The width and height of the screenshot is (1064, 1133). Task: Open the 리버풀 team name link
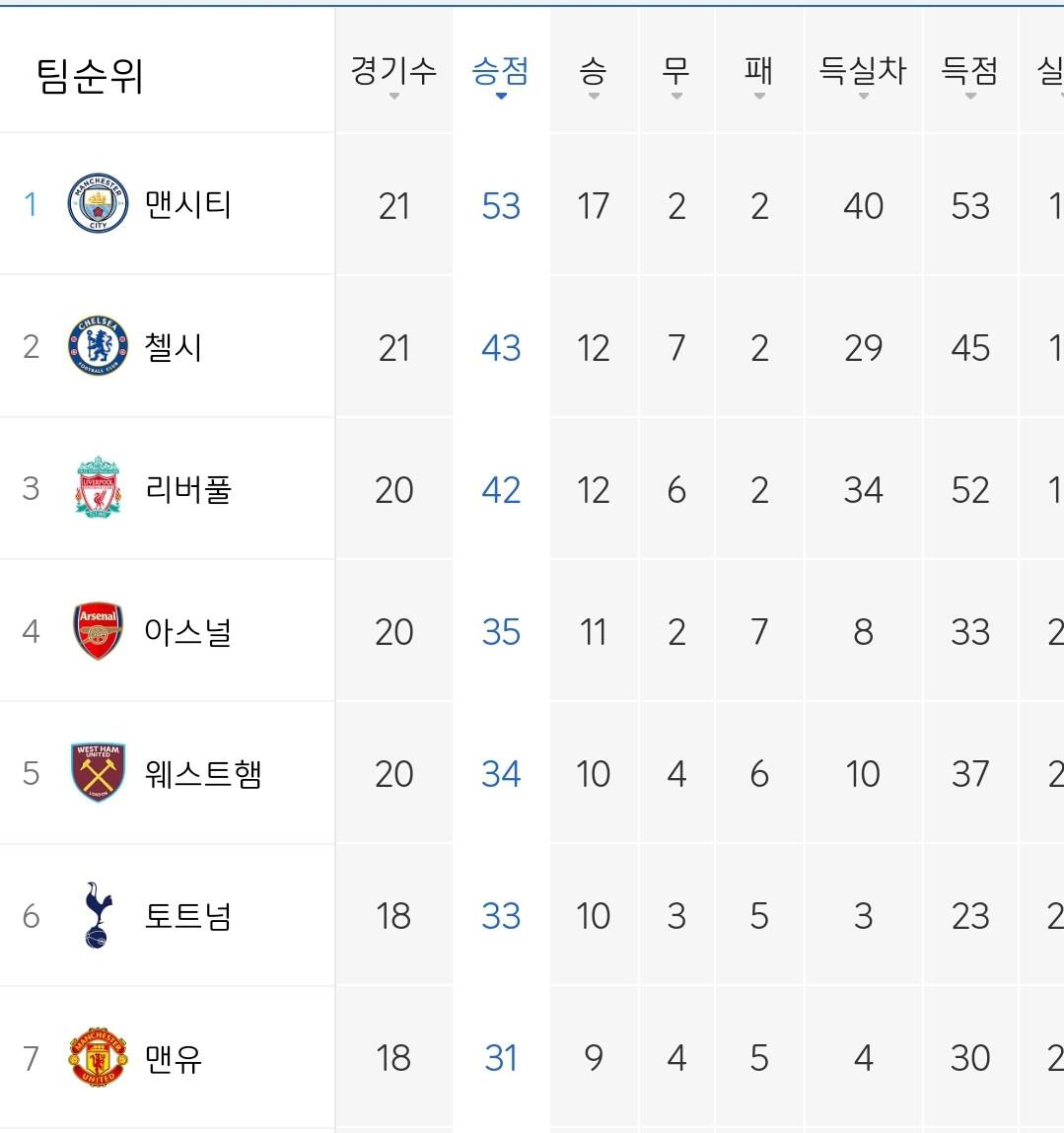[188, 489]
